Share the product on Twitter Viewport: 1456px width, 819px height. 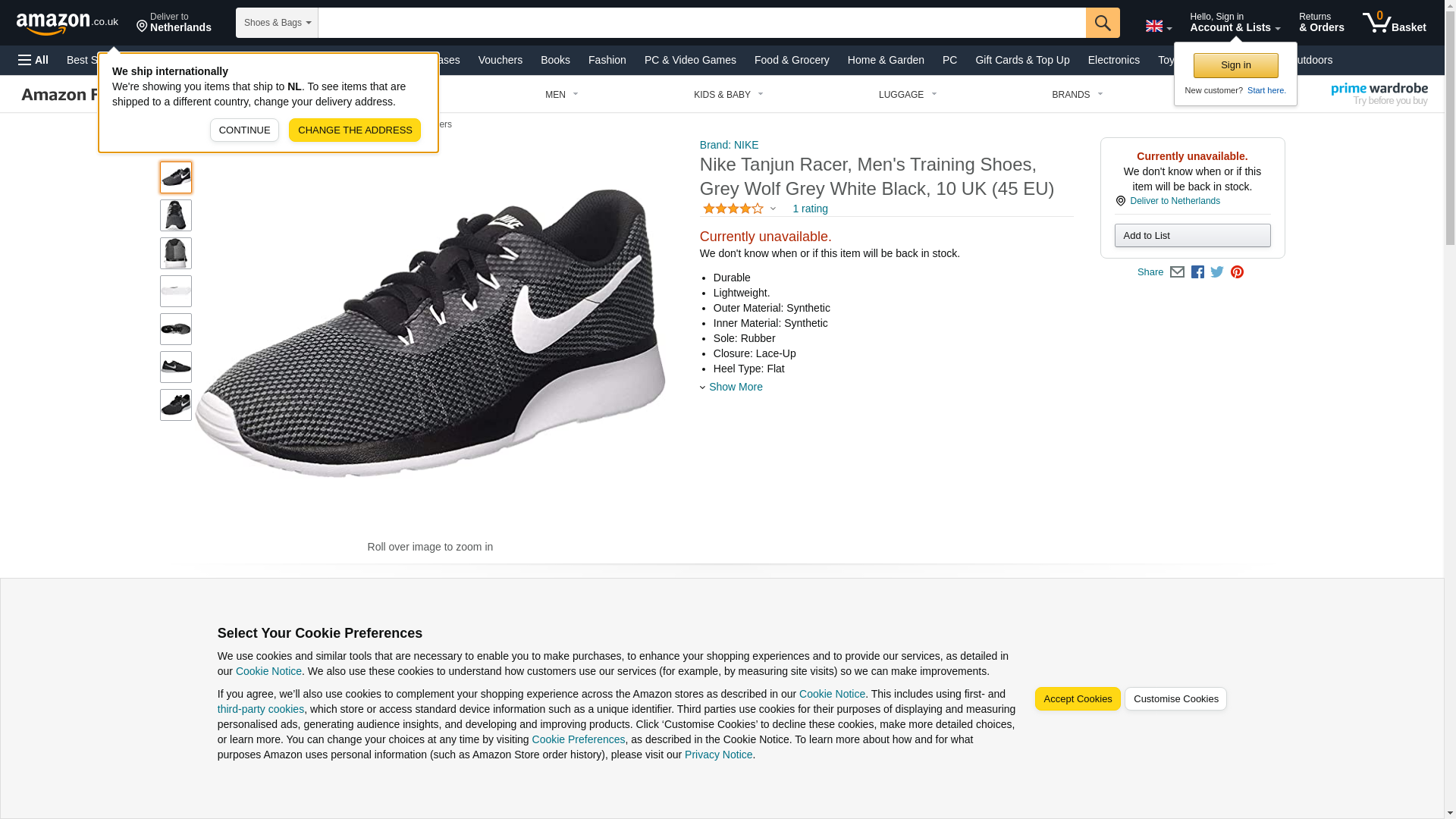point(1217,272)
